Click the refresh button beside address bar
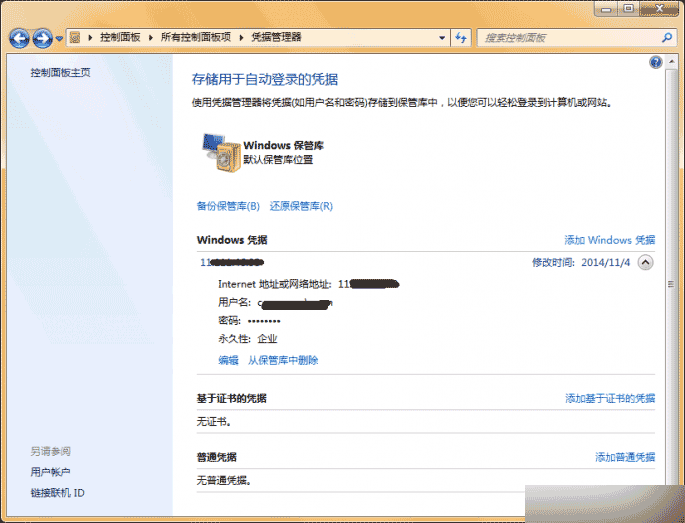 461,37
